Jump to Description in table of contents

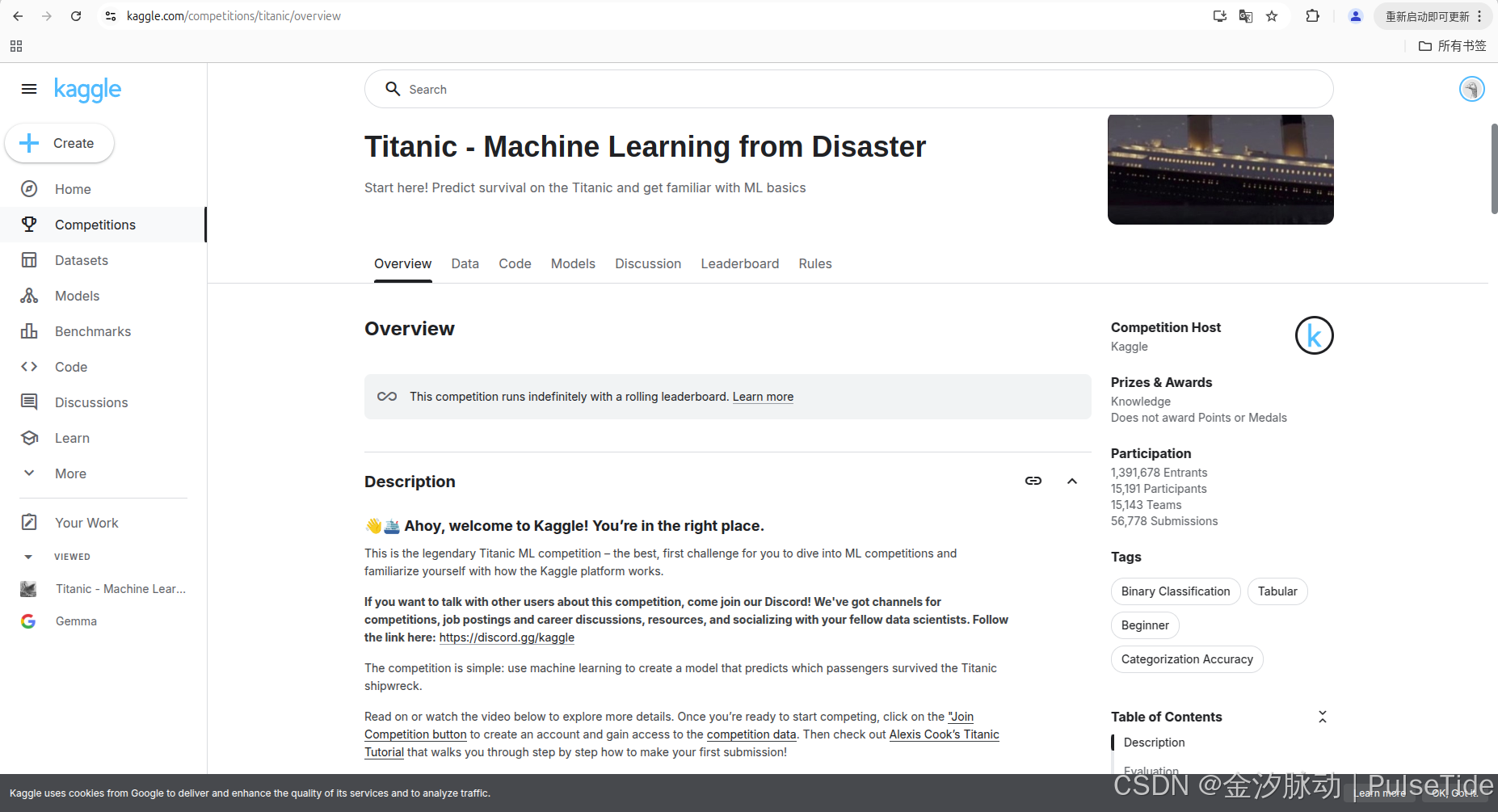click(x=1154, y=743)
